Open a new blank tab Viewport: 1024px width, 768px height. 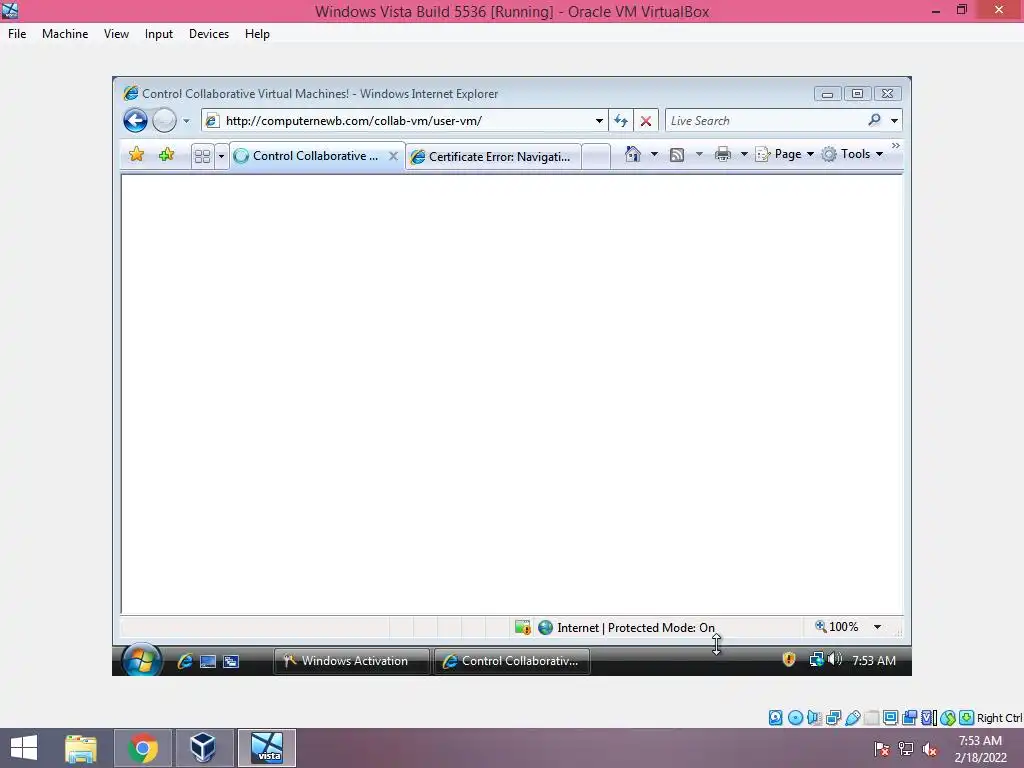coord(596,157)
